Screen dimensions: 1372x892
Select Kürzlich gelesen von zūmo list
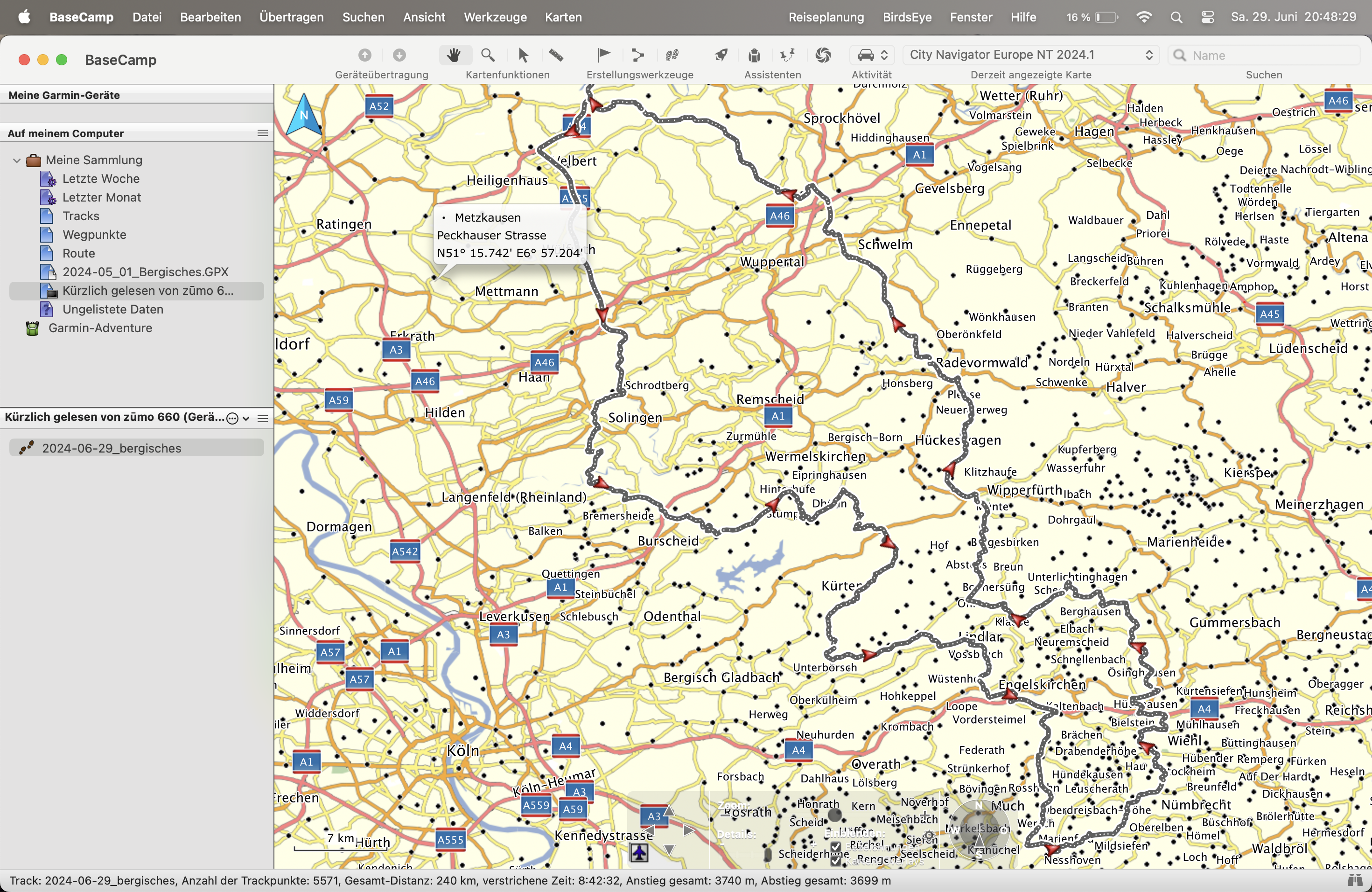pyautogui.click(x=137, y=291)
